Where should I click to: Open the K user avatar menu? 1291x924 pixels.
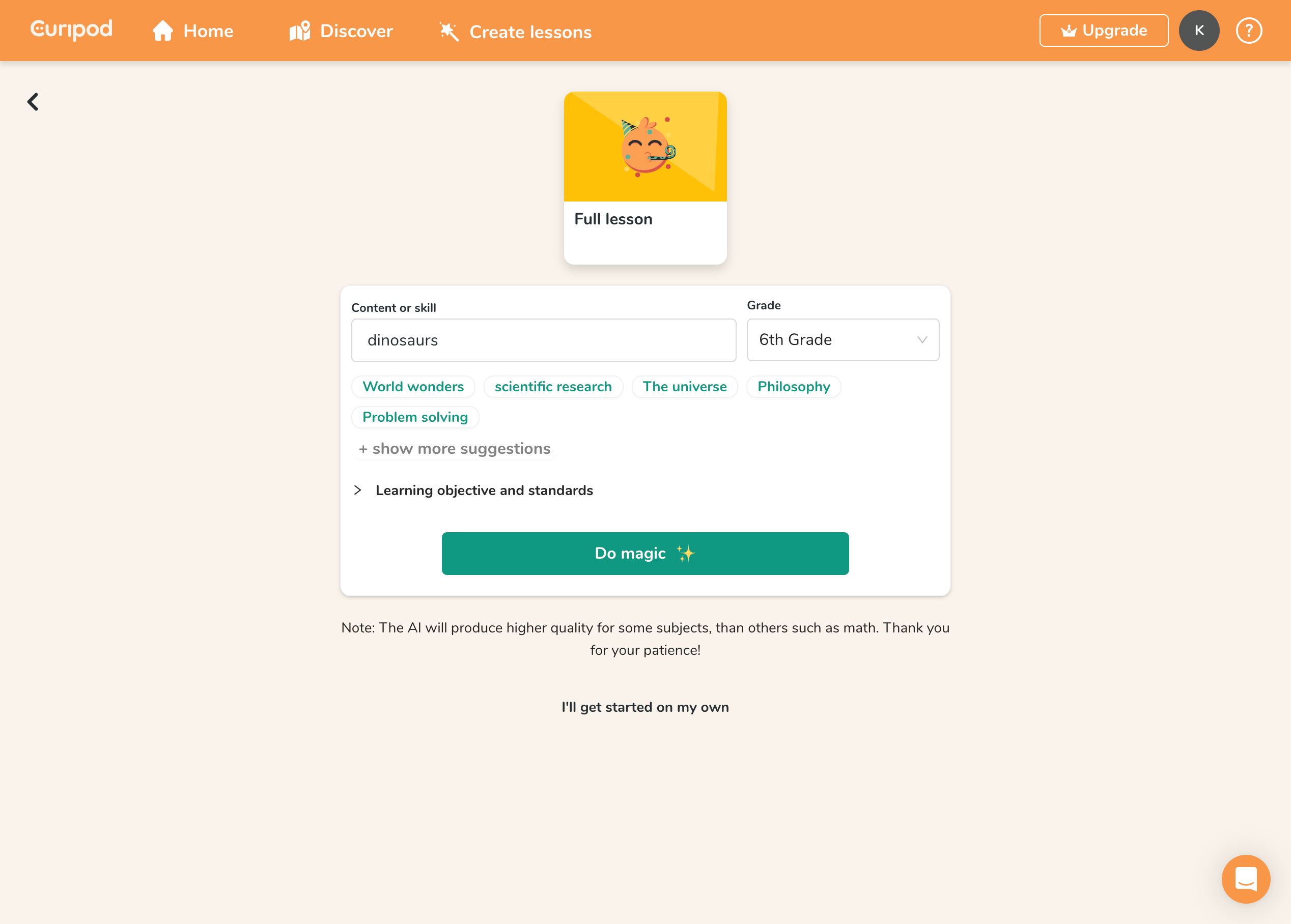1199,31
